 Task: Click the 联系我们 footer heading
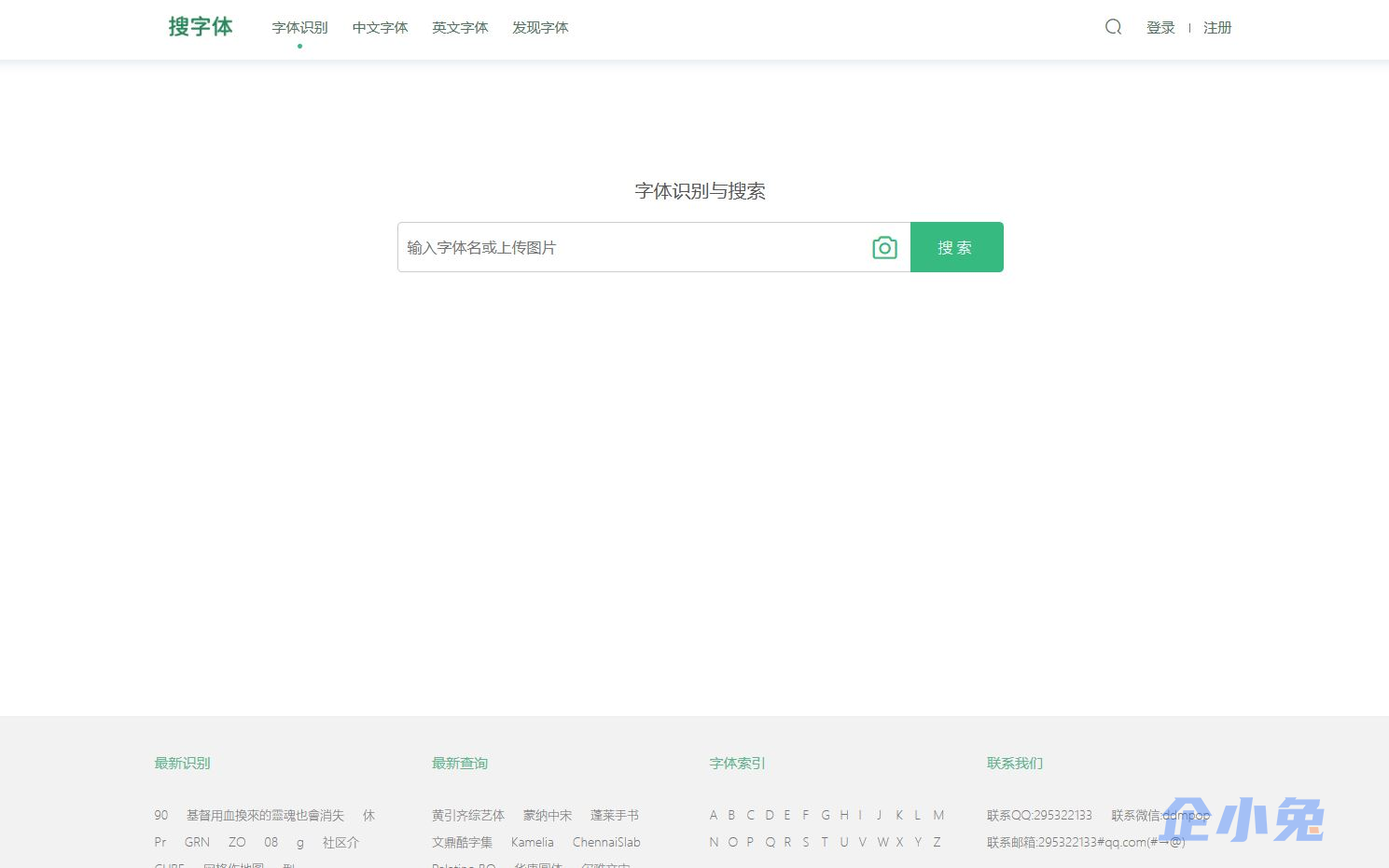click(x=1015, y=764)
